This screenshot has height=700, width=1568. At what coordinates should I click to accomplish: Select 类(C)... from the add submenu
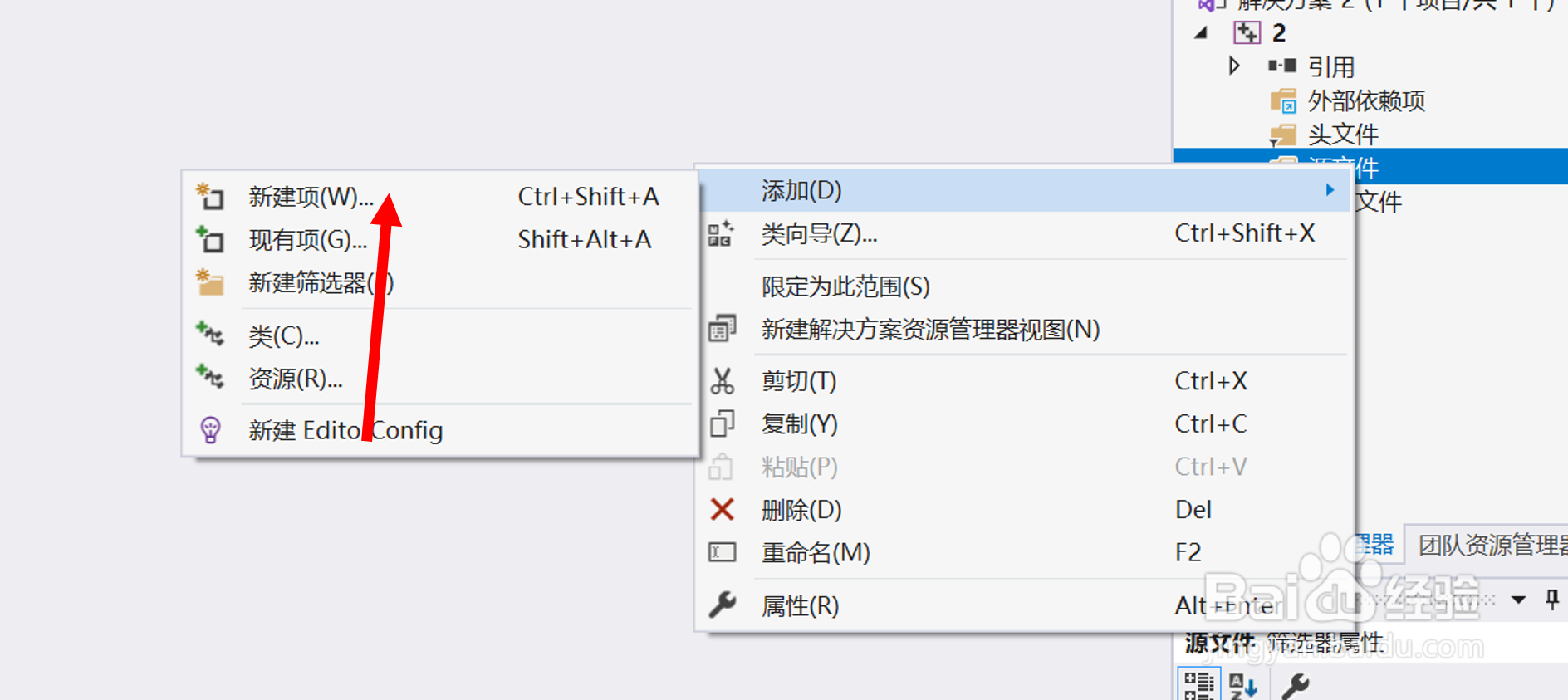click(x=284, y=336)
